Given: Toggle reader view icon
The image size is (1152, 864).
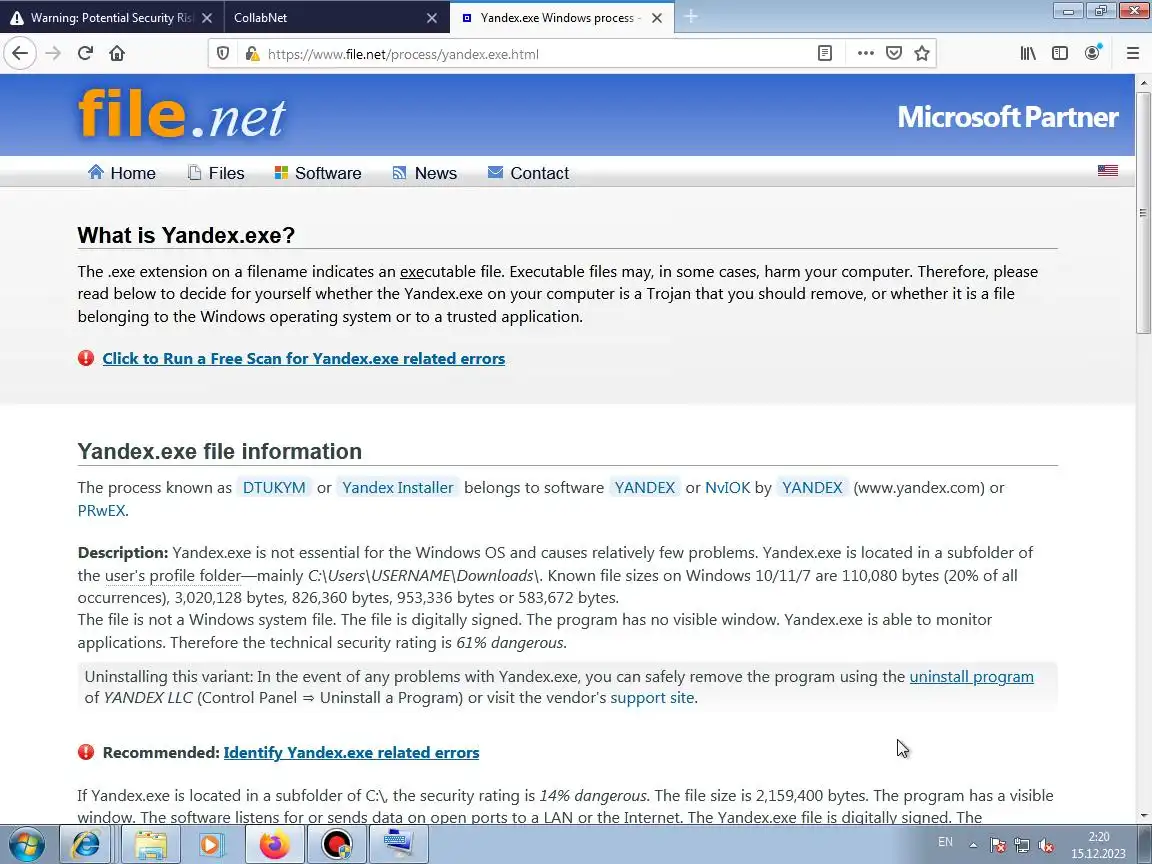Looking at the screenshot, I should 825,53.
